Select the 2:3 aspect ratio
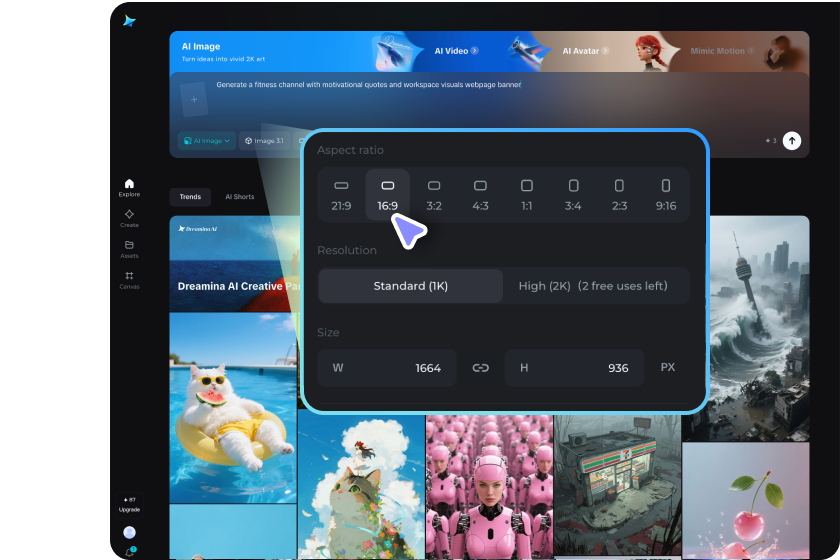The image size is (840, 560). point(619,195)
